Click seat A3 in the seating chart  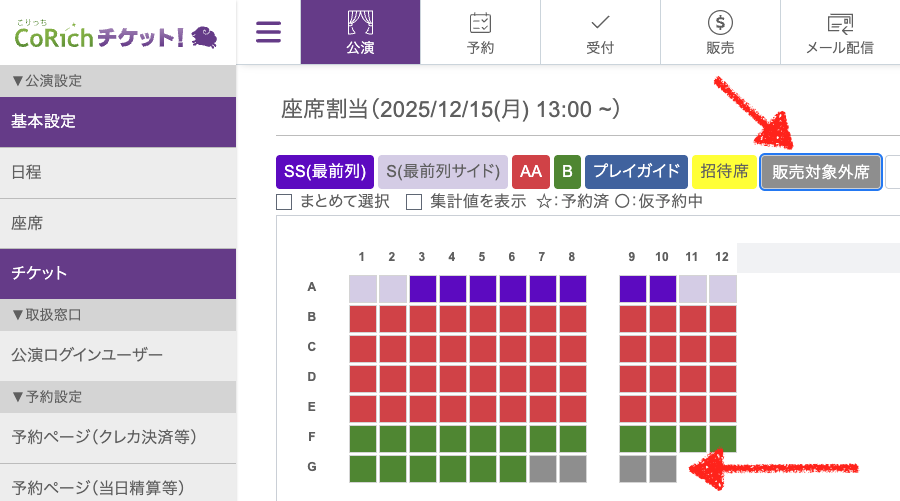(x=423, y=288)
